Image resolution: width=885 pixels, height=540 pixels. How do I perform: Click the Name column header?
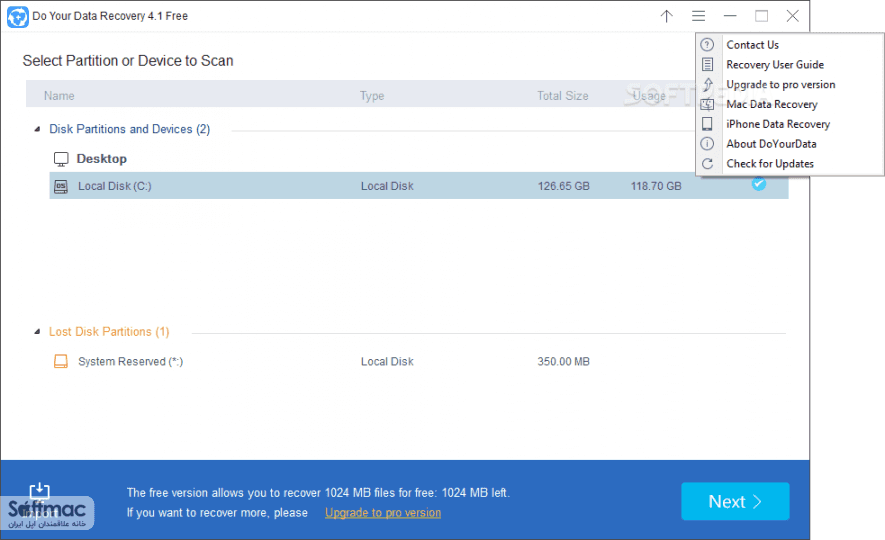[59, 96]
